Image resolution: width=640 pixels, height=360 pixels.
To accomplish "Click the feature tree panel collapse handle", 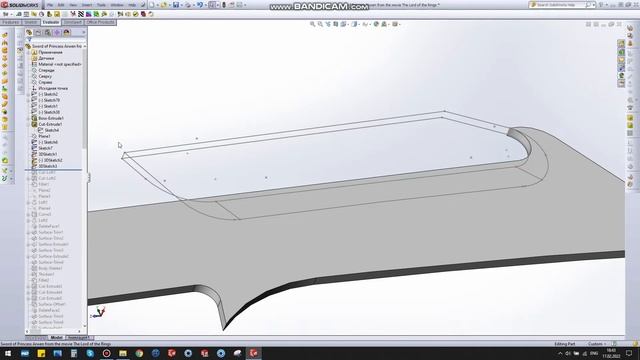I will [89, 178].
